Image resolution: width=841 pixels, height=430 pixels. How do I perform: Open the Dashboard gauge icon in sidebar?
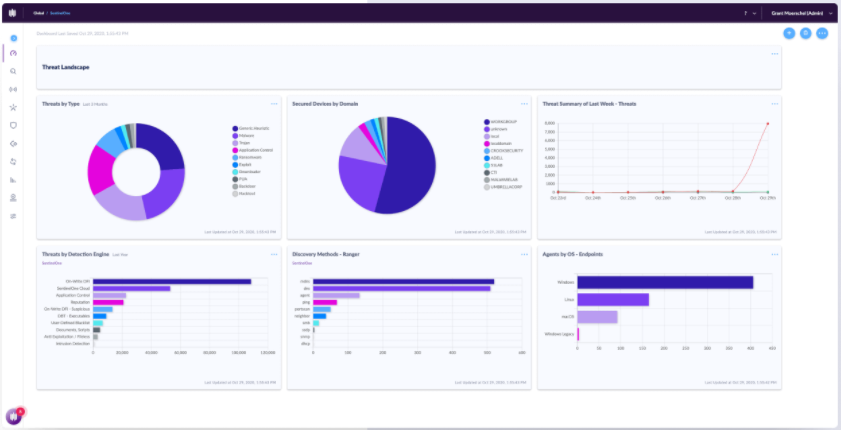point(14,54)
